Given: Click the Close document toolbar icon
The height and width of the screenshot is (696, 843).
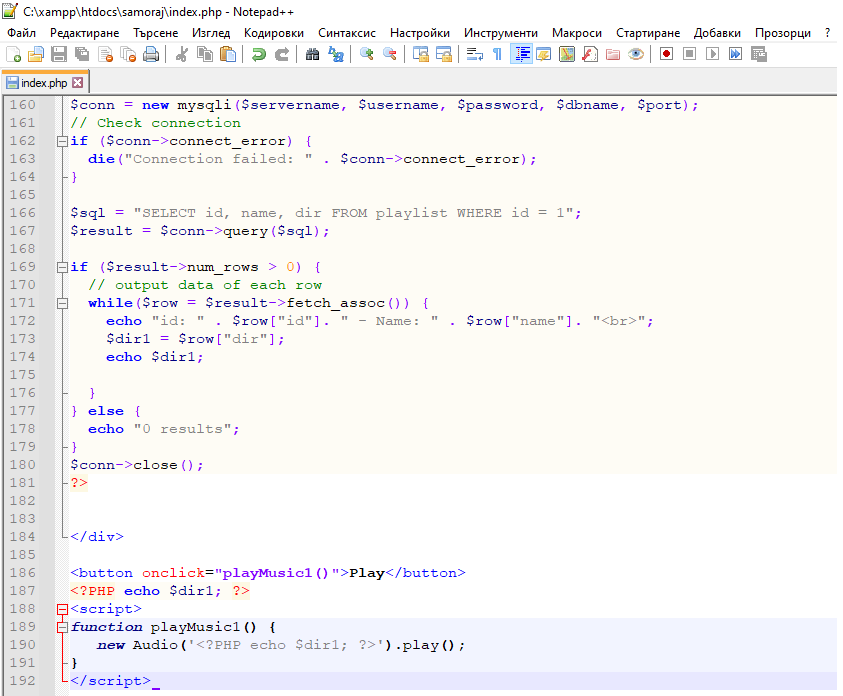Looking at the screenshot, I should (106, 54).
